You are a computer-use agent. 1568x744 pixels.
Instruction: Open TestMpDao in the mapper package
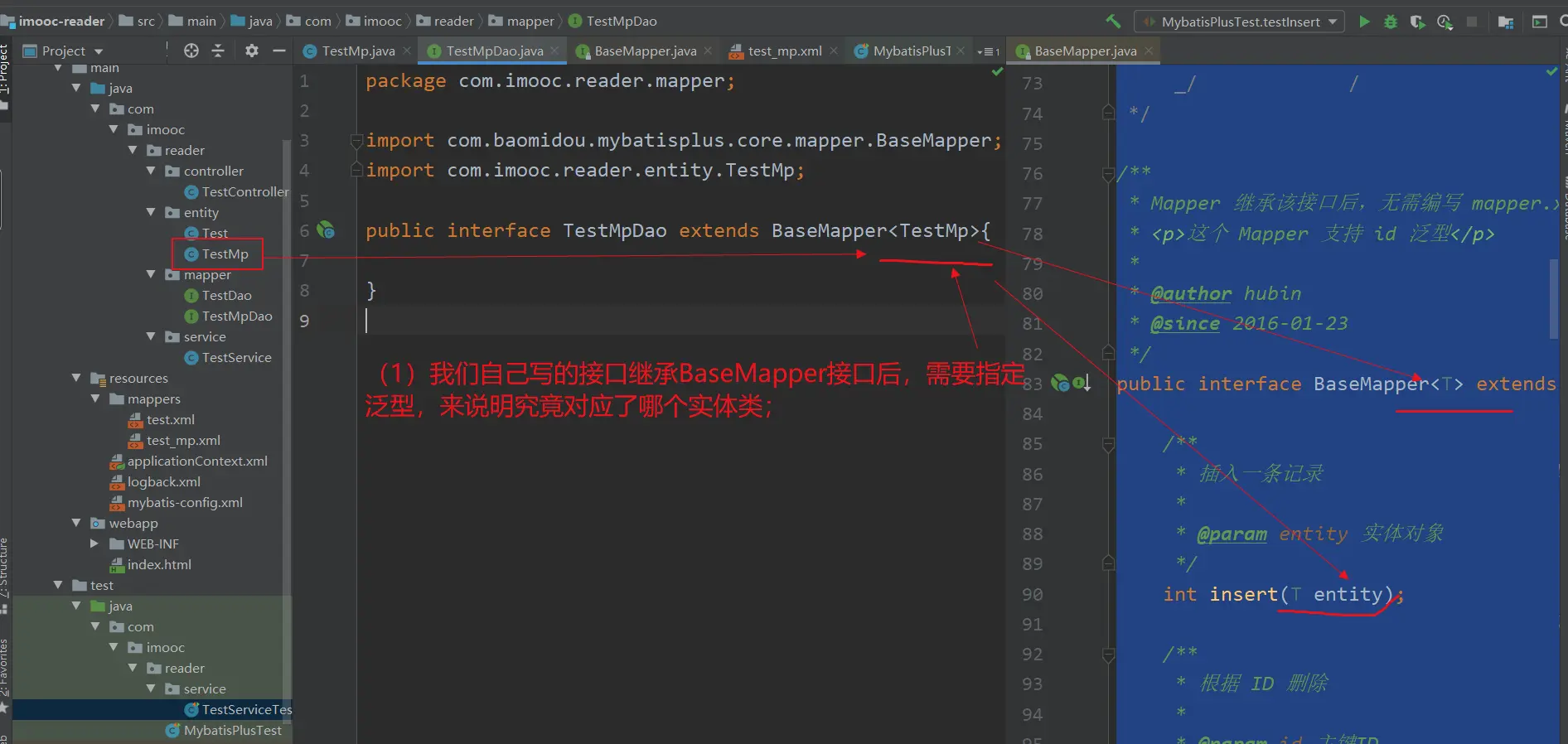point(236,316)
